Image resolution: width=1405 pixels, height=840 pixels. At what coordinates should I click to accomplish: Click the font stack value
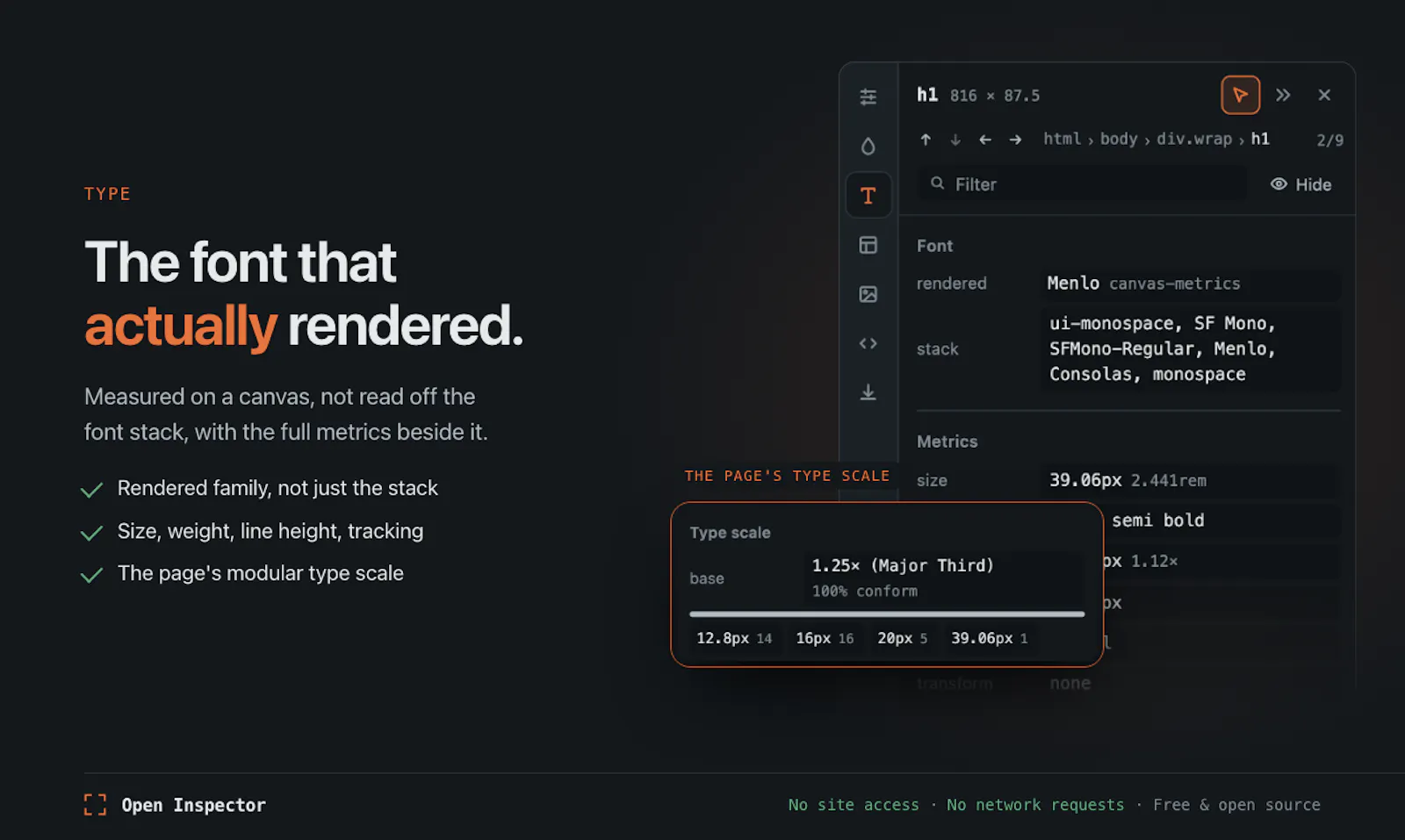[x=1190, y=348]
